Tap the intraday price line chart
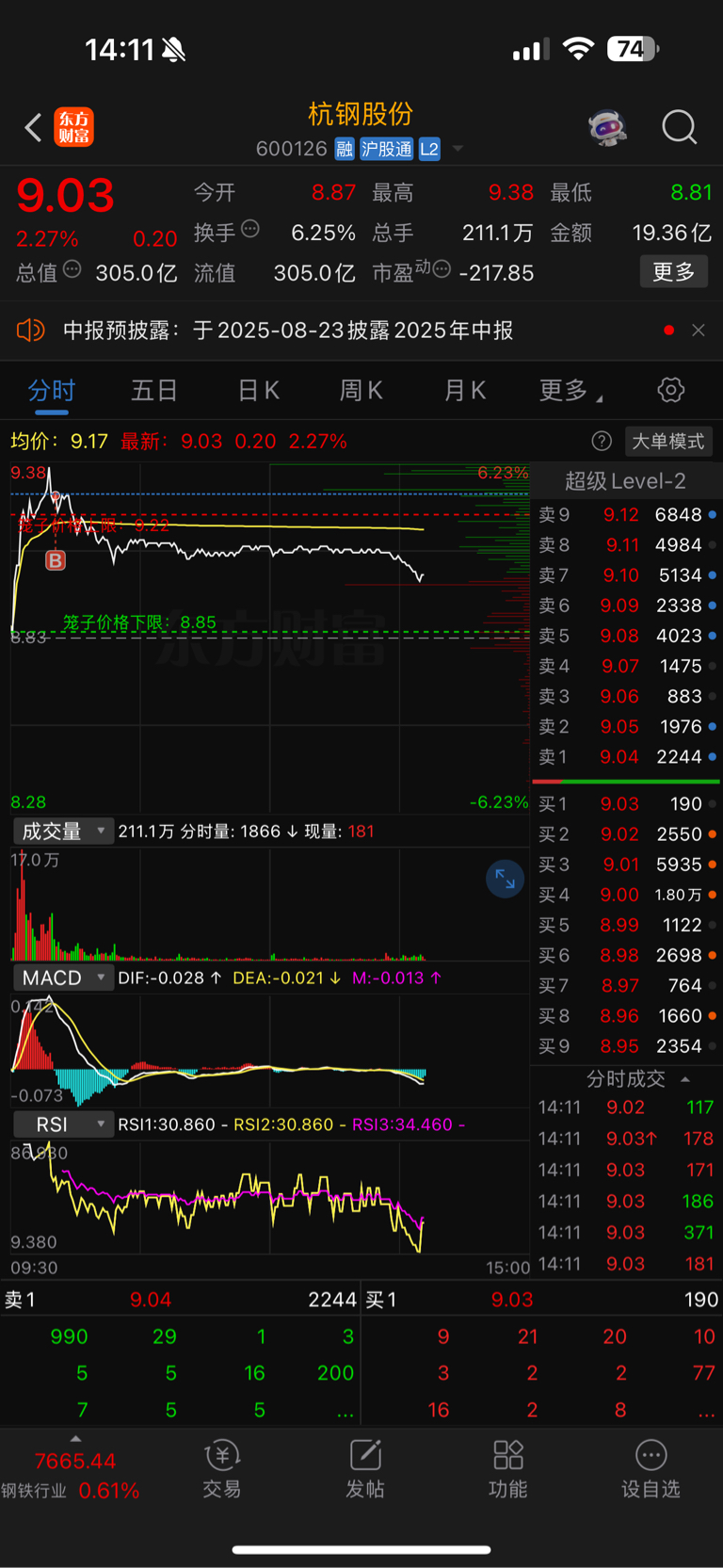Screen dimensions: 723x1568 point(270,638)
